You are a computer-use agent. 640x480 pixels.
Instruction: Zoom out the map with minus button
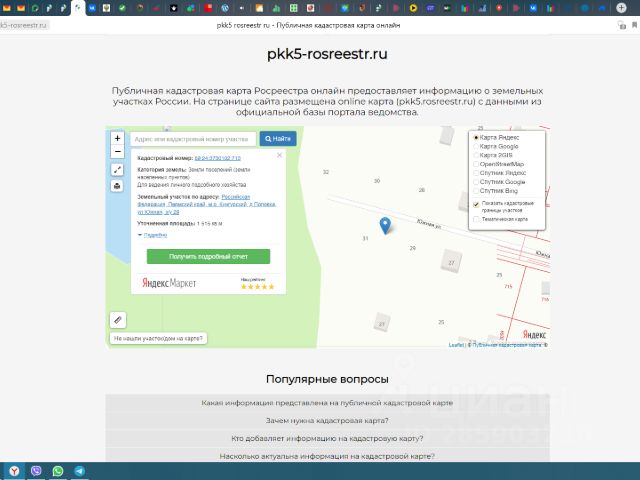pyautogui.click(x=117, y=152)
